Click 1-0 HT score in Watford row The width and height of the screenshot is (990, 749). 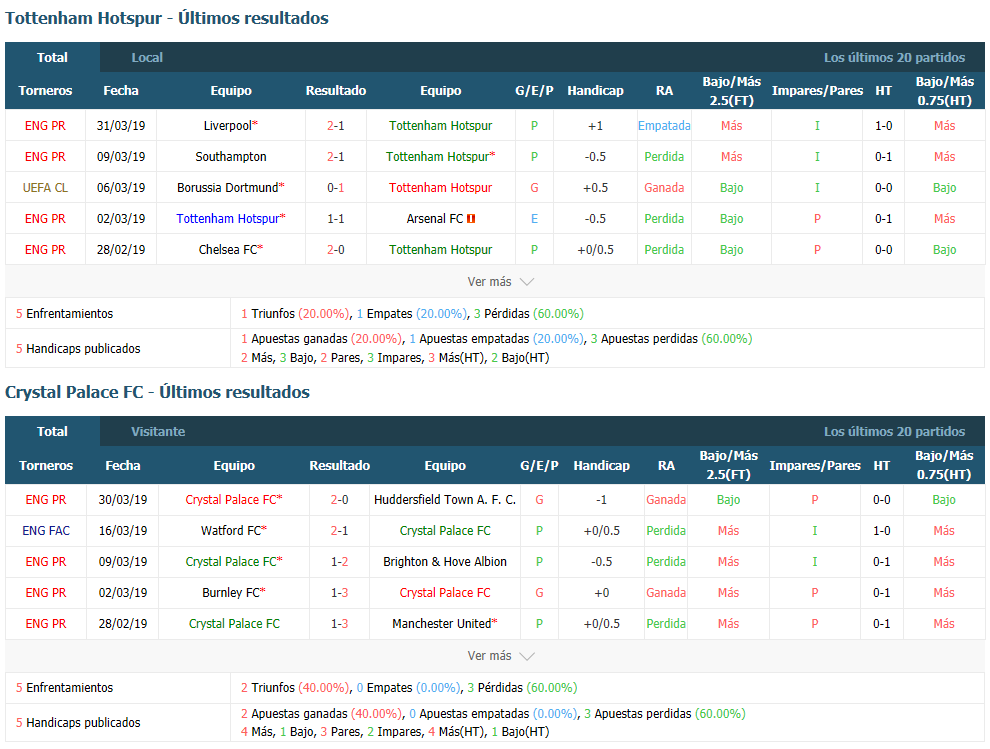[x=881, y=530]
